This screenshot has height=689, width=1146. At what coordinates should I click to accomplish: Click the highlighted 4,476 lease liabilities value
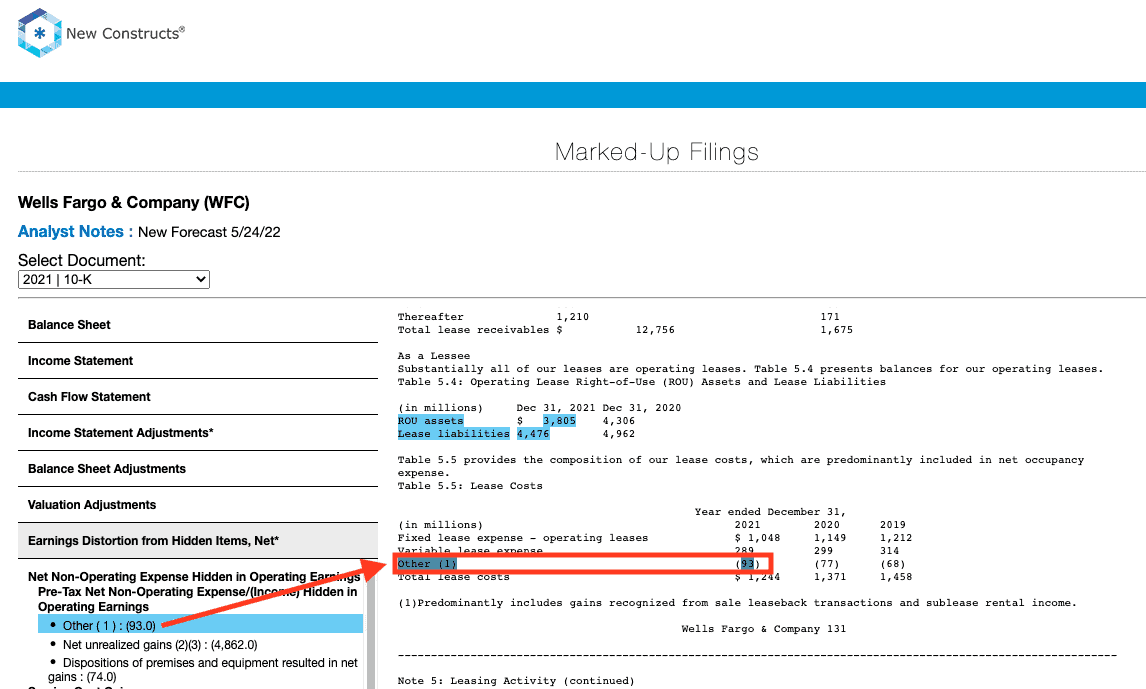point(533,434)
